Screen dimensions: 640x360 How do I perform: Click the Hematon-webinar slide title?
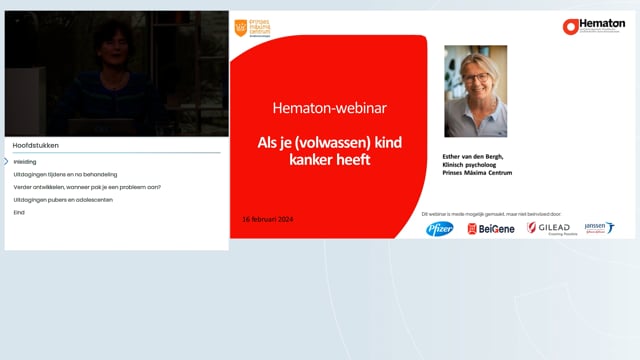(329, 108)
